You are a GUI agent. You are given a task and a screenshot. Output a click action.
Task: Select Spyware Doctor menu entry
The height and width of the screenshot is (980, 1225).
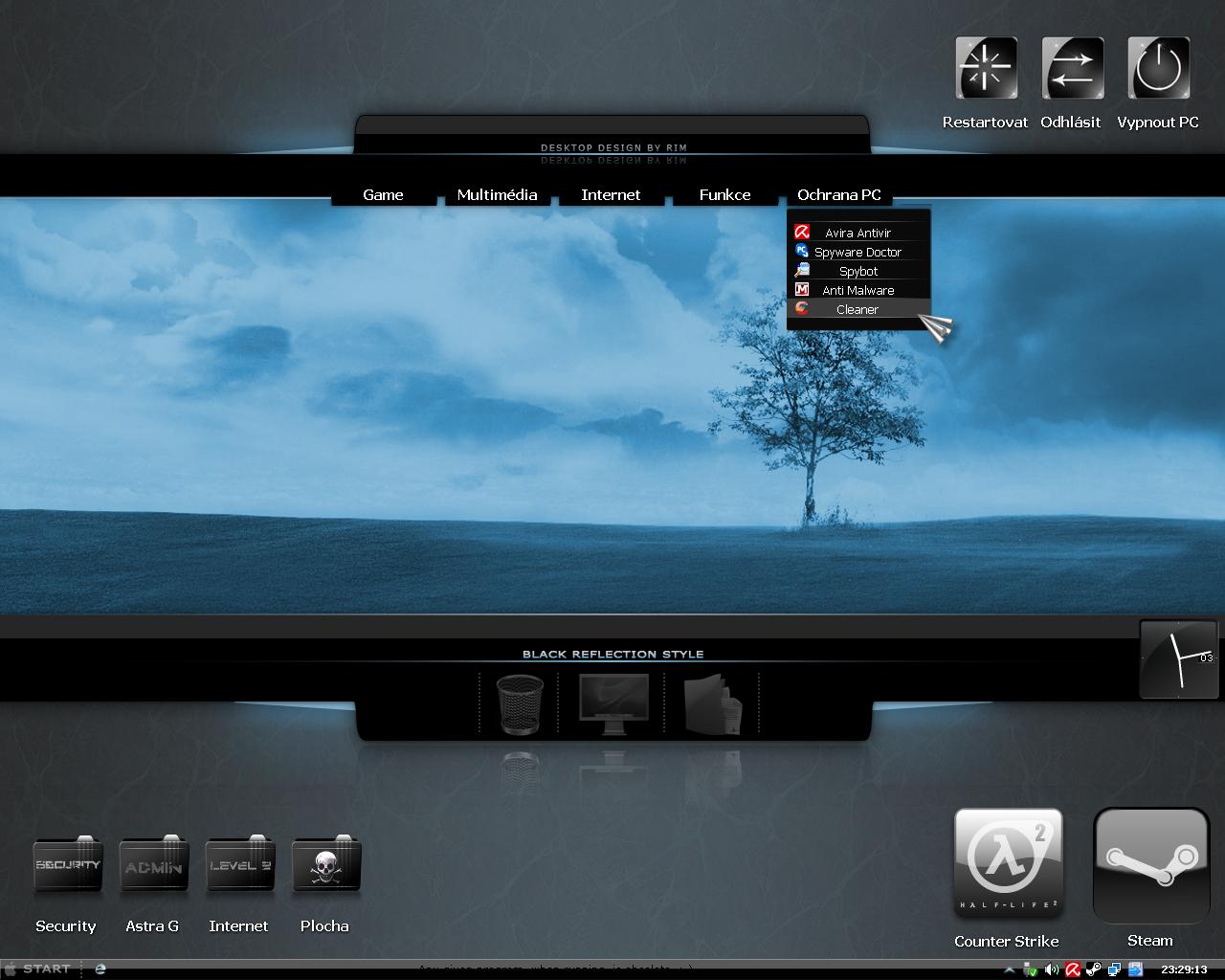tap(857, 252)
